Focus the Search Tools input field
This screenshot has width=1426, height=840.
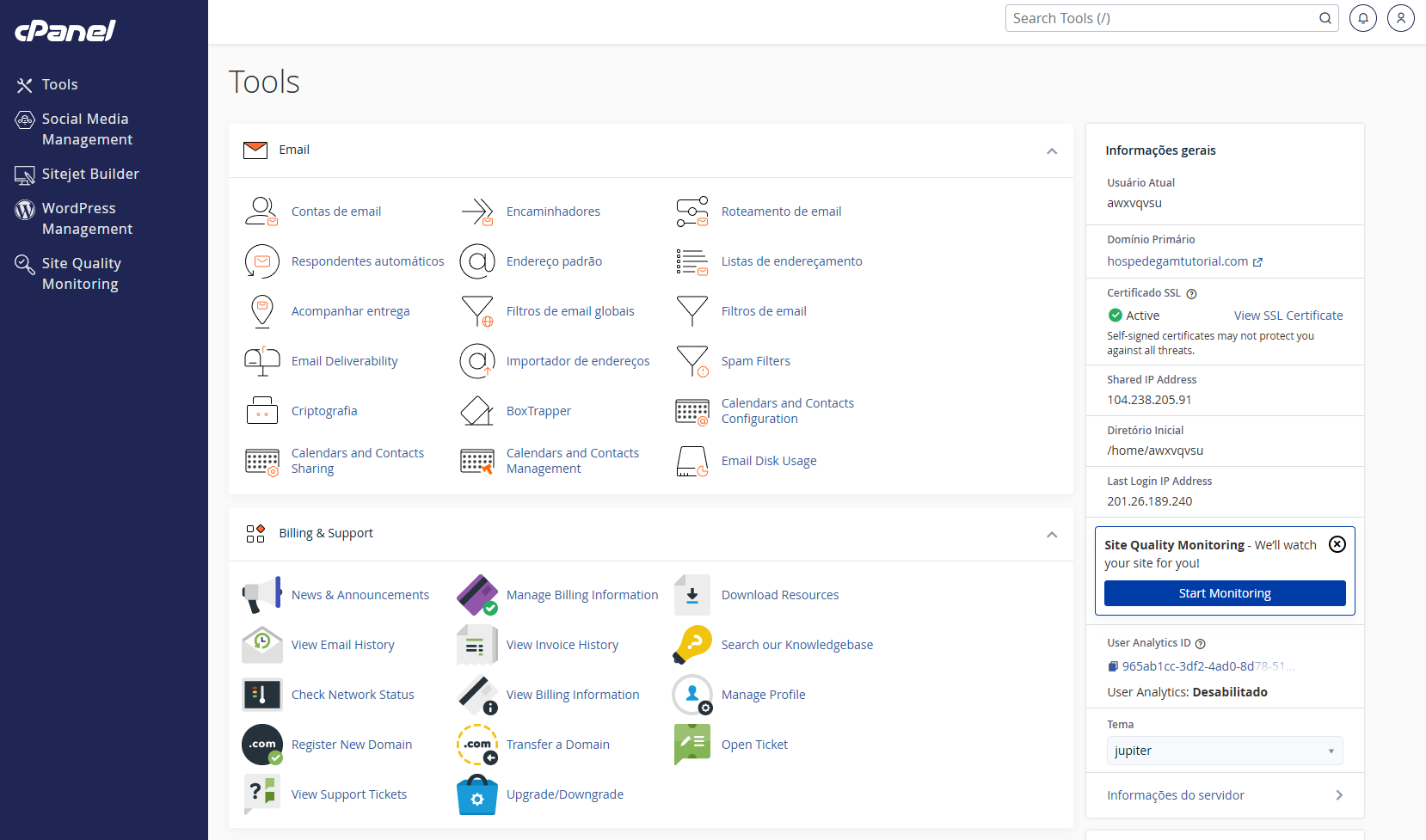coord(1161,18)
